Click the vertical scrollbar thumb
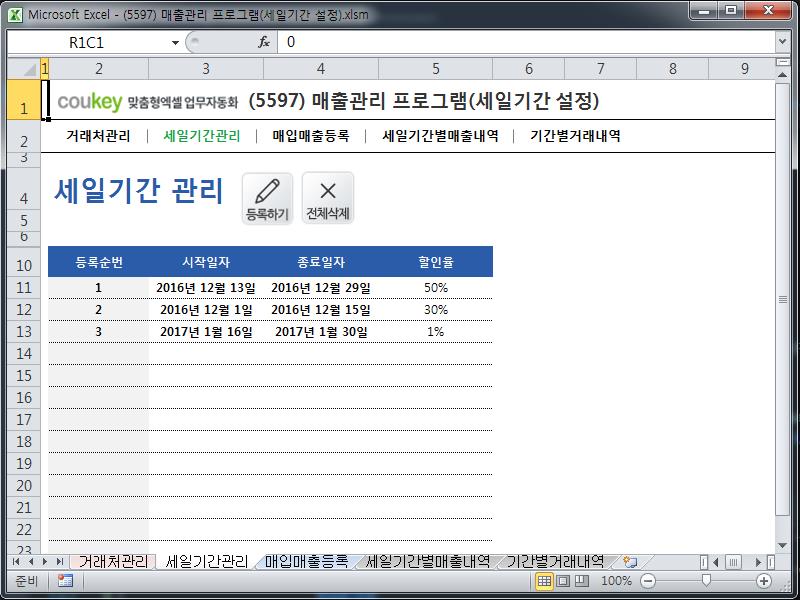 pos(782,299)
